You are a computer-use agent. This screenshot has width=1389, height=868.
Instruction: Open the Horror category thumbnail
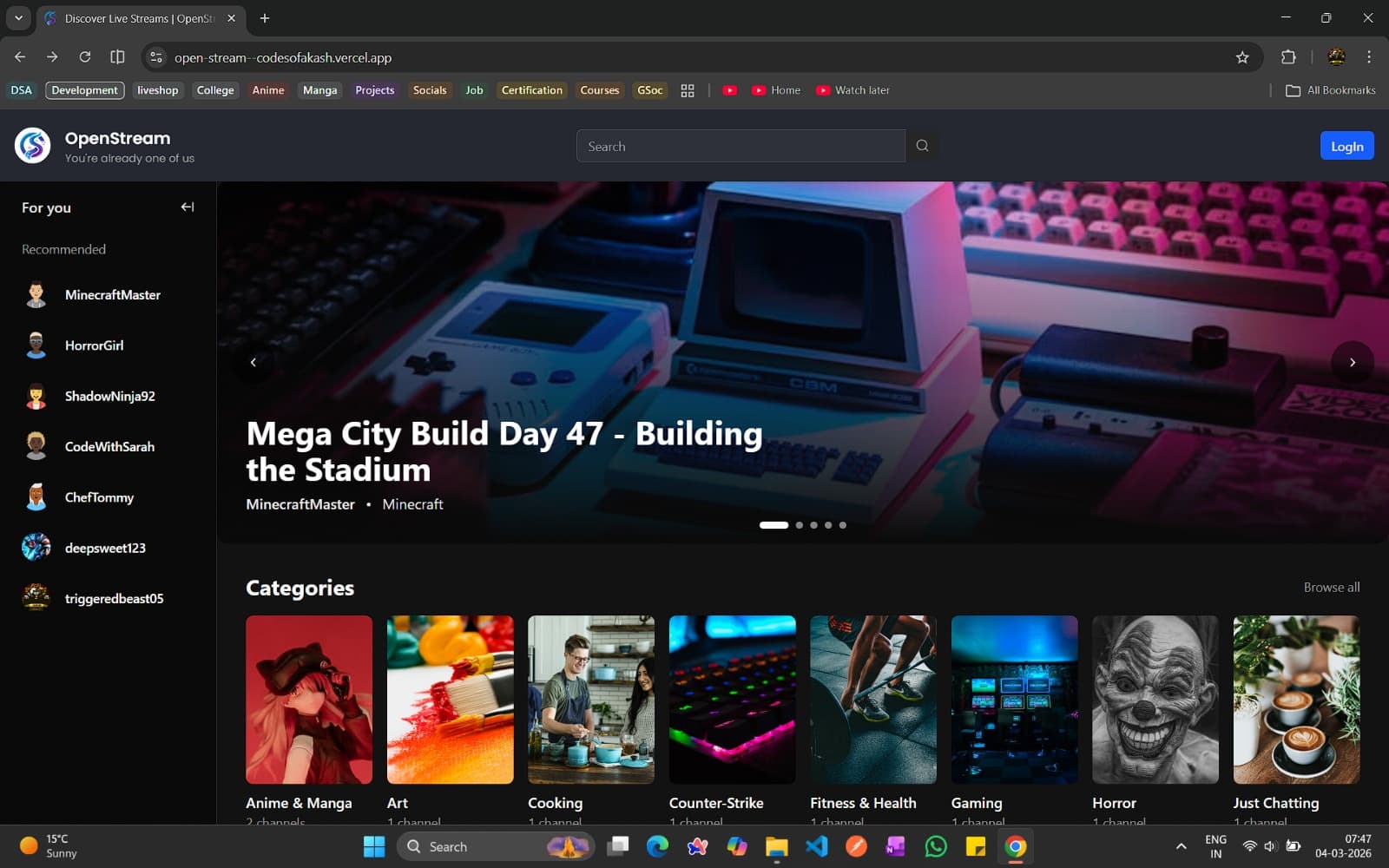tap(1155, 700)
